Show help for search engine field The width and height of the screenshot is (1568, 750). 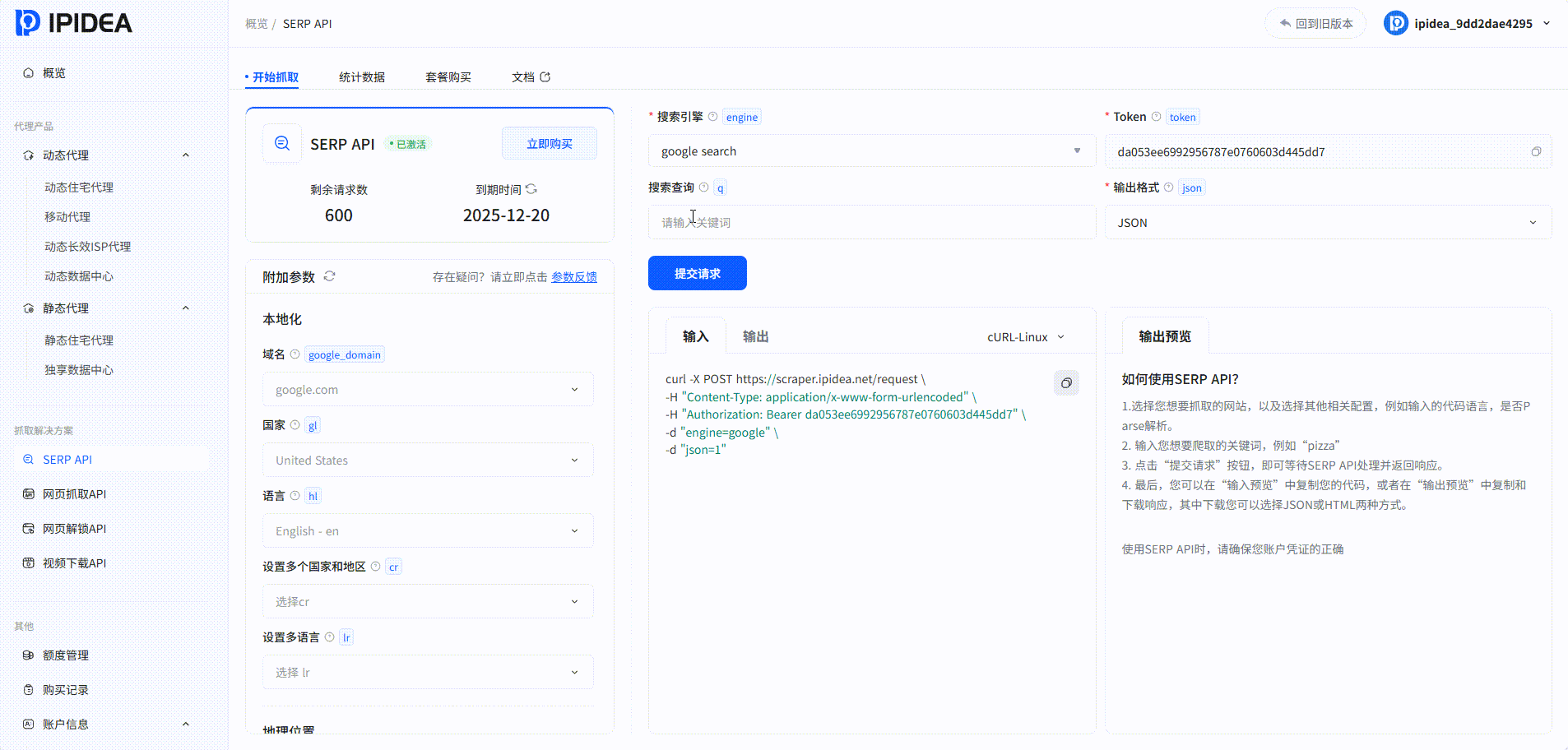point(712,117)
